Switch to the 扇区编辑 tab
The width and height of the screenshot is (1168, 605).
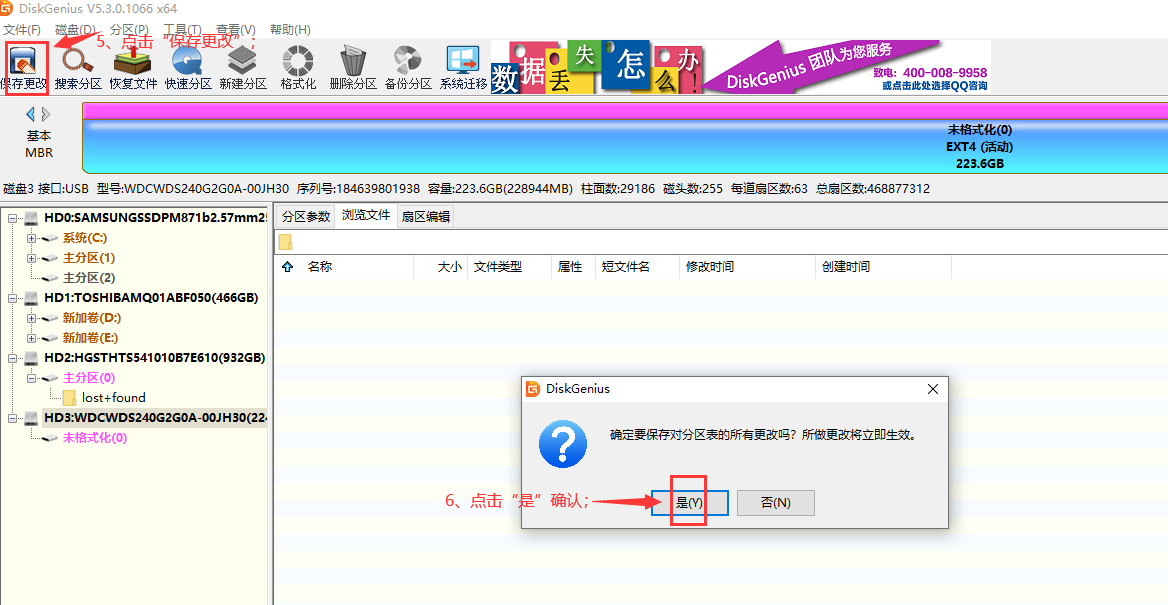425,217
